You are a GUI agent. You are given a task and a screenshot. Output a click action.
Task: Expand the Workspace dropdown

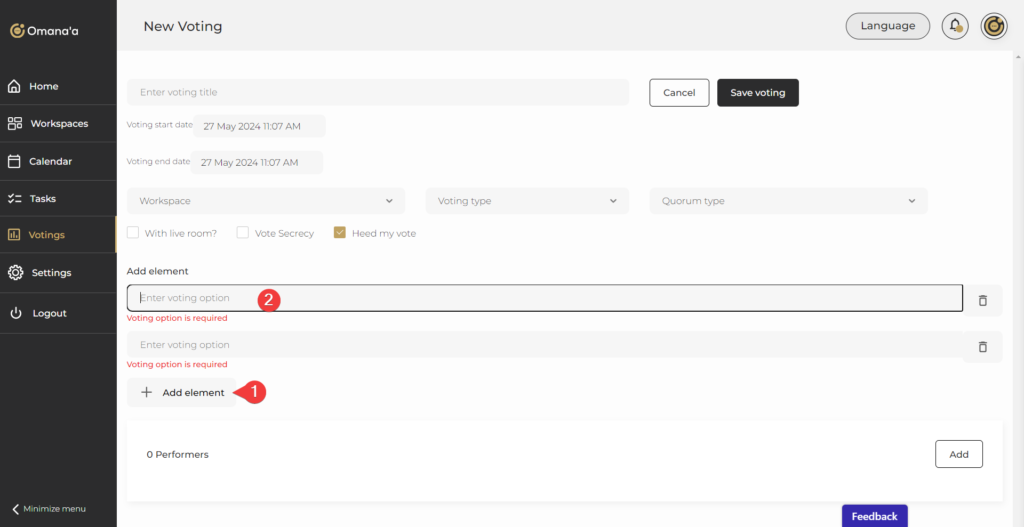click(266, 201)
